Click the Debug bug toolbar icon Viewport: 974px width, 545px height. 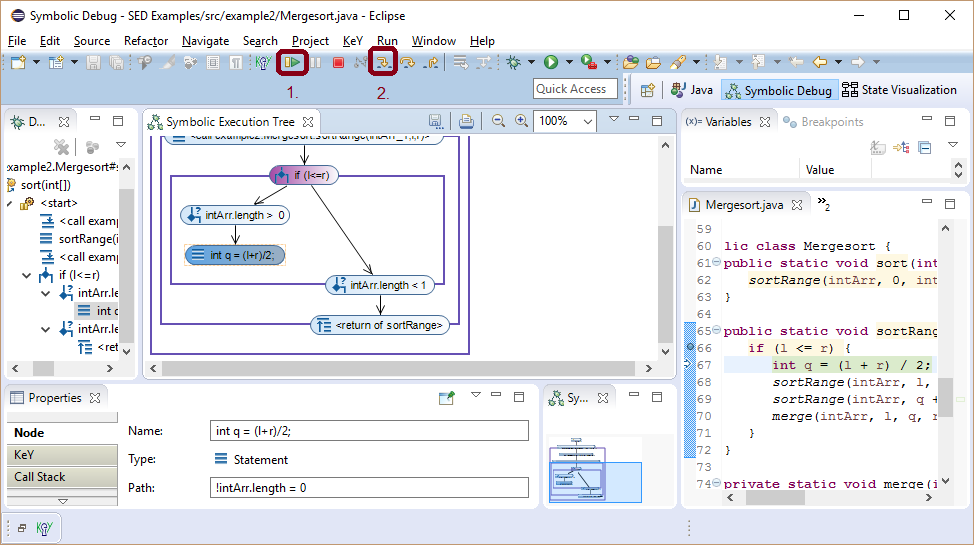click(x=513, y=62)
